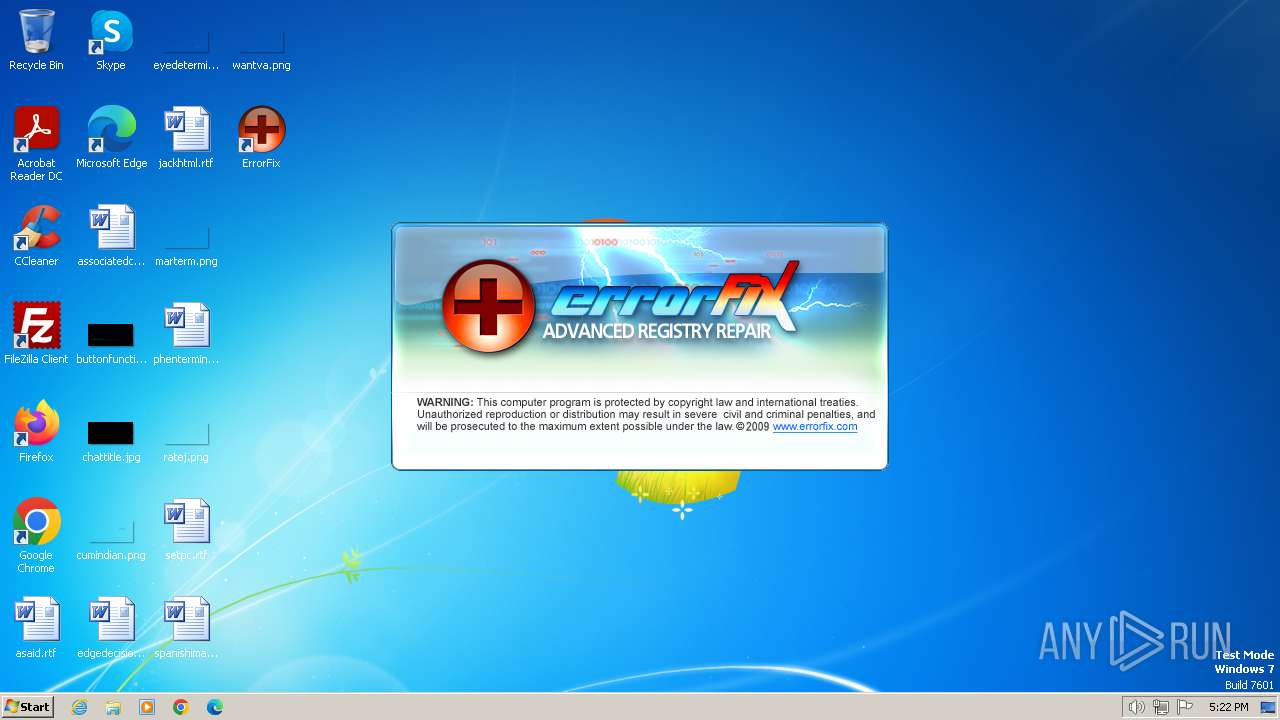Image resolution: width=1280 pixels, height=720 pixels.
Task: Open Google Chrome desktop shortcut
Action: point(36,536)
